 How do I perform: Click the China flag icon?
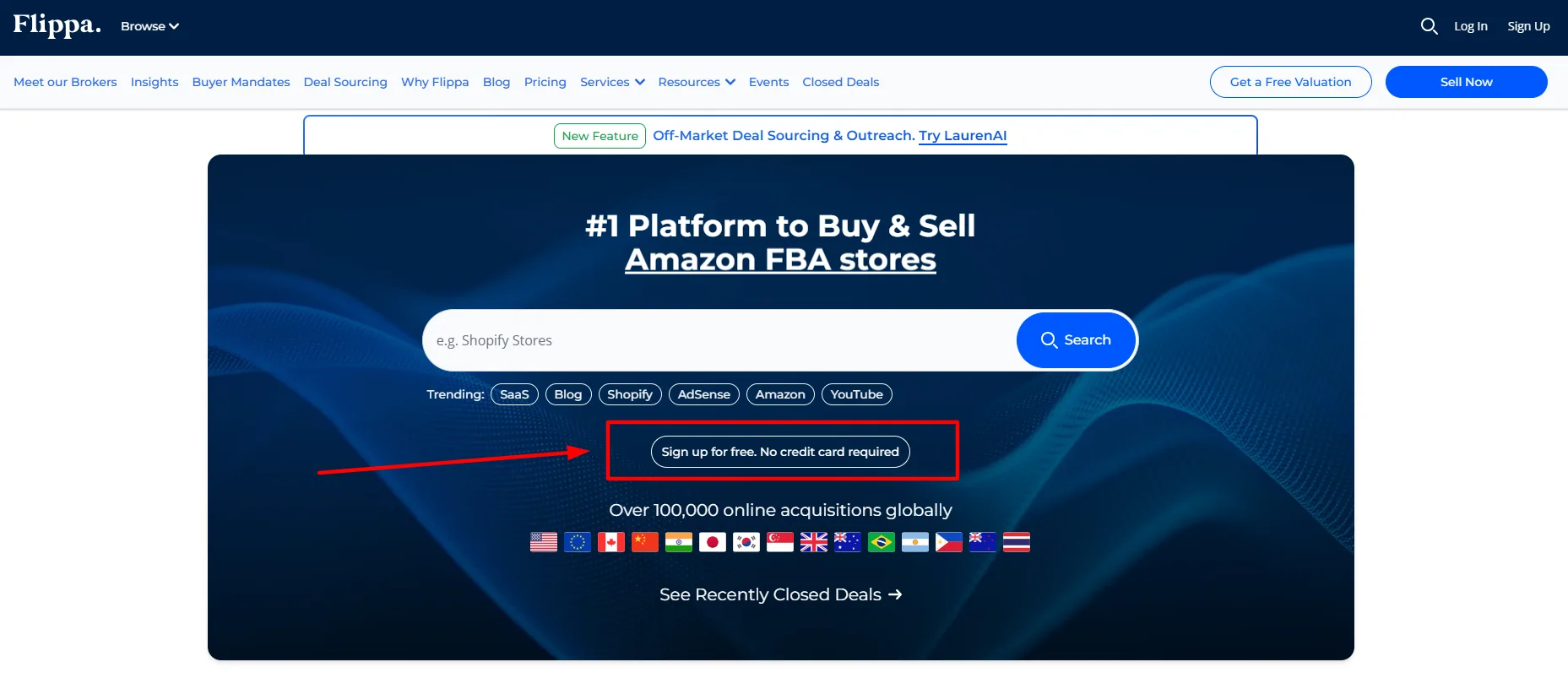[645, 542]
